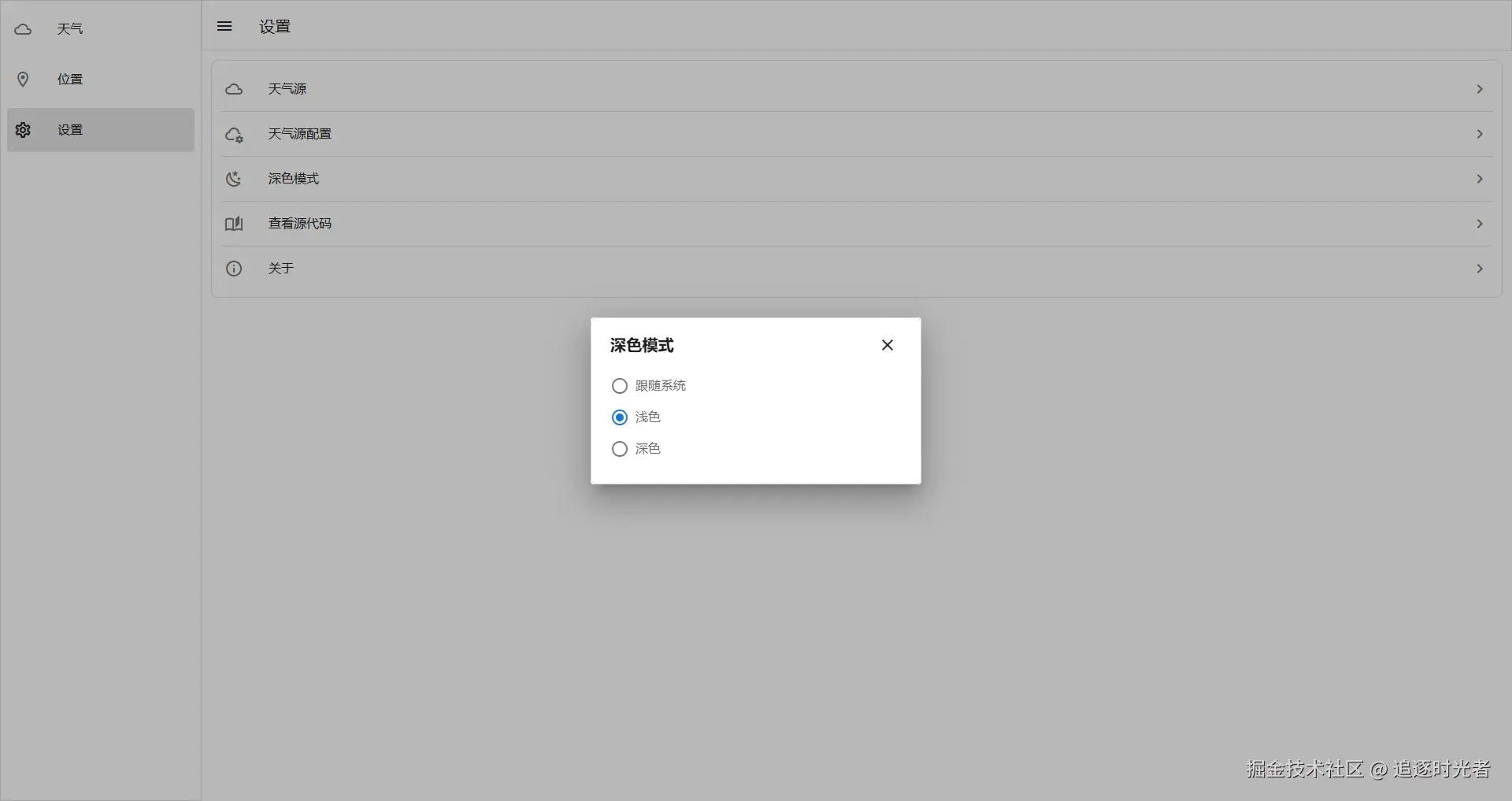The height and width of the screenshot is (801, 1512).
Task: Open the 位置 sidebar item
Action: coord(101,80)
